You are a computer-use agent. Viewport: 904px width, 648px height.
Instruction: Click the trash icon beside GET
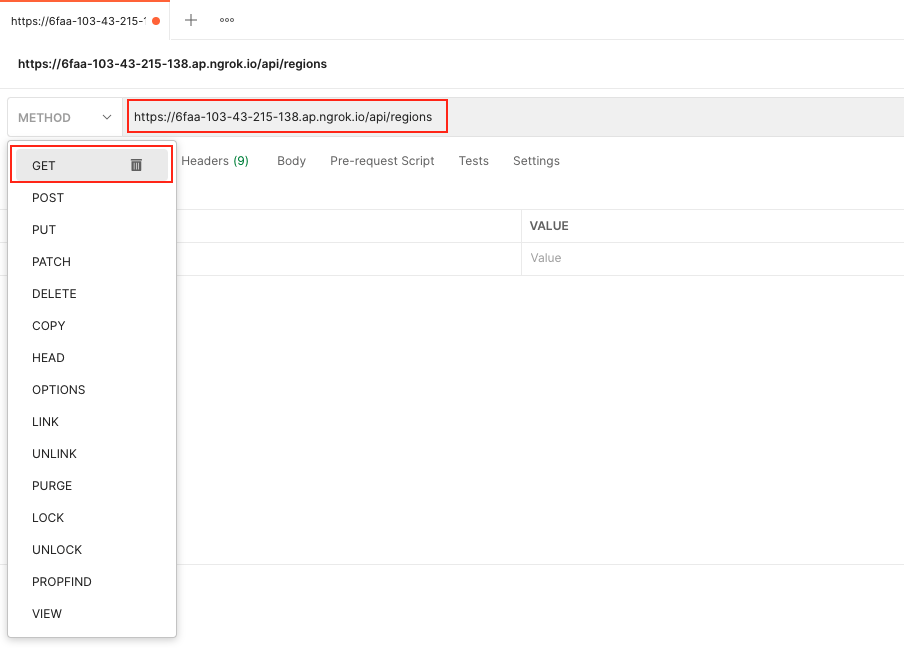(x=137, y=165)
